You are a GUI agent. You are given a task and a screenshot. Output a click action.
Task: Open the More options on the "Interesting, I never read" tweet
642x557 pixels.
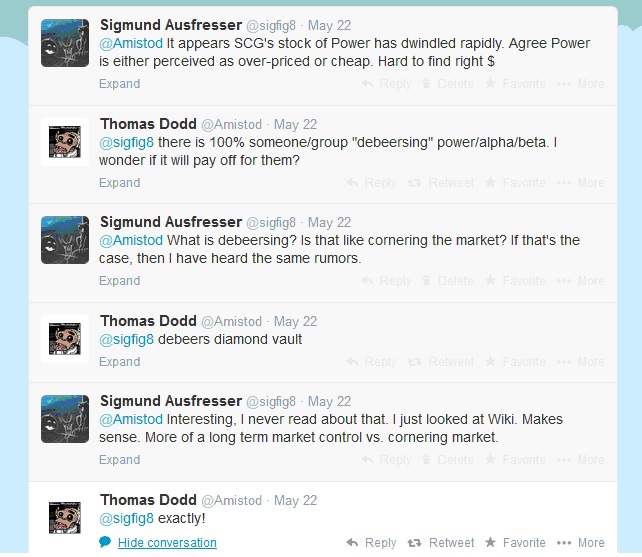click(x=580, y=460)
